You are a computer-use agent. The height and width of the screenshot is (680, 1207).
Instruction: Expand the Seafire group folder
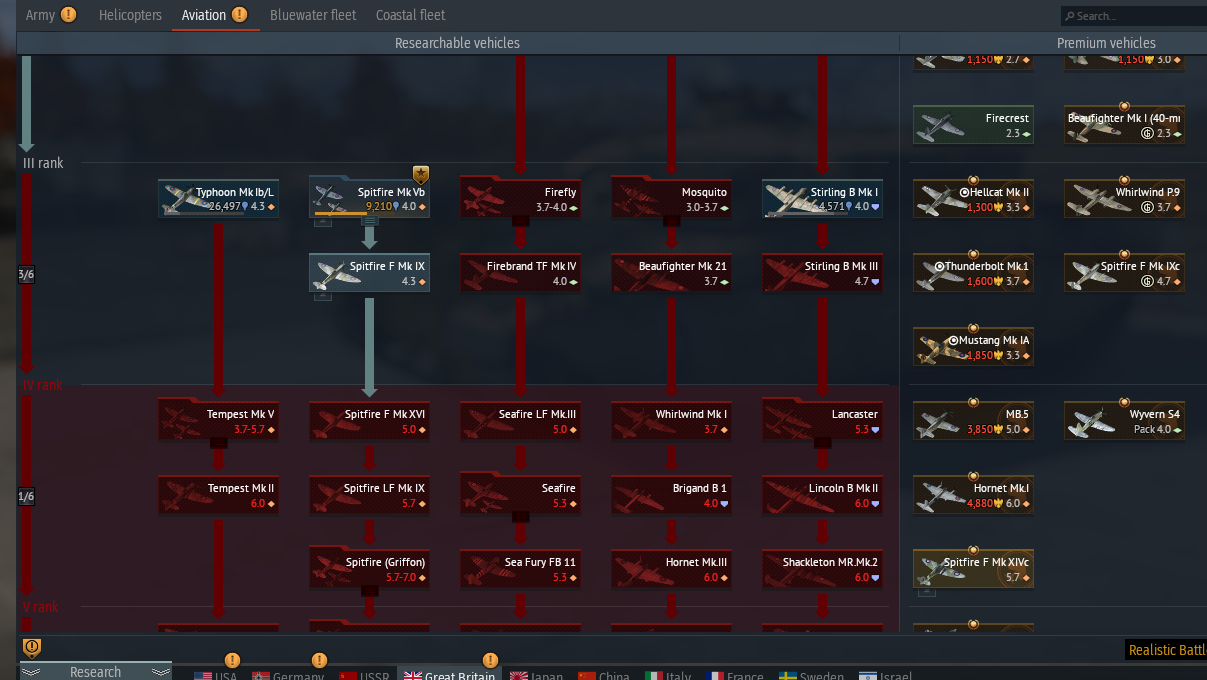click(520, 517)
